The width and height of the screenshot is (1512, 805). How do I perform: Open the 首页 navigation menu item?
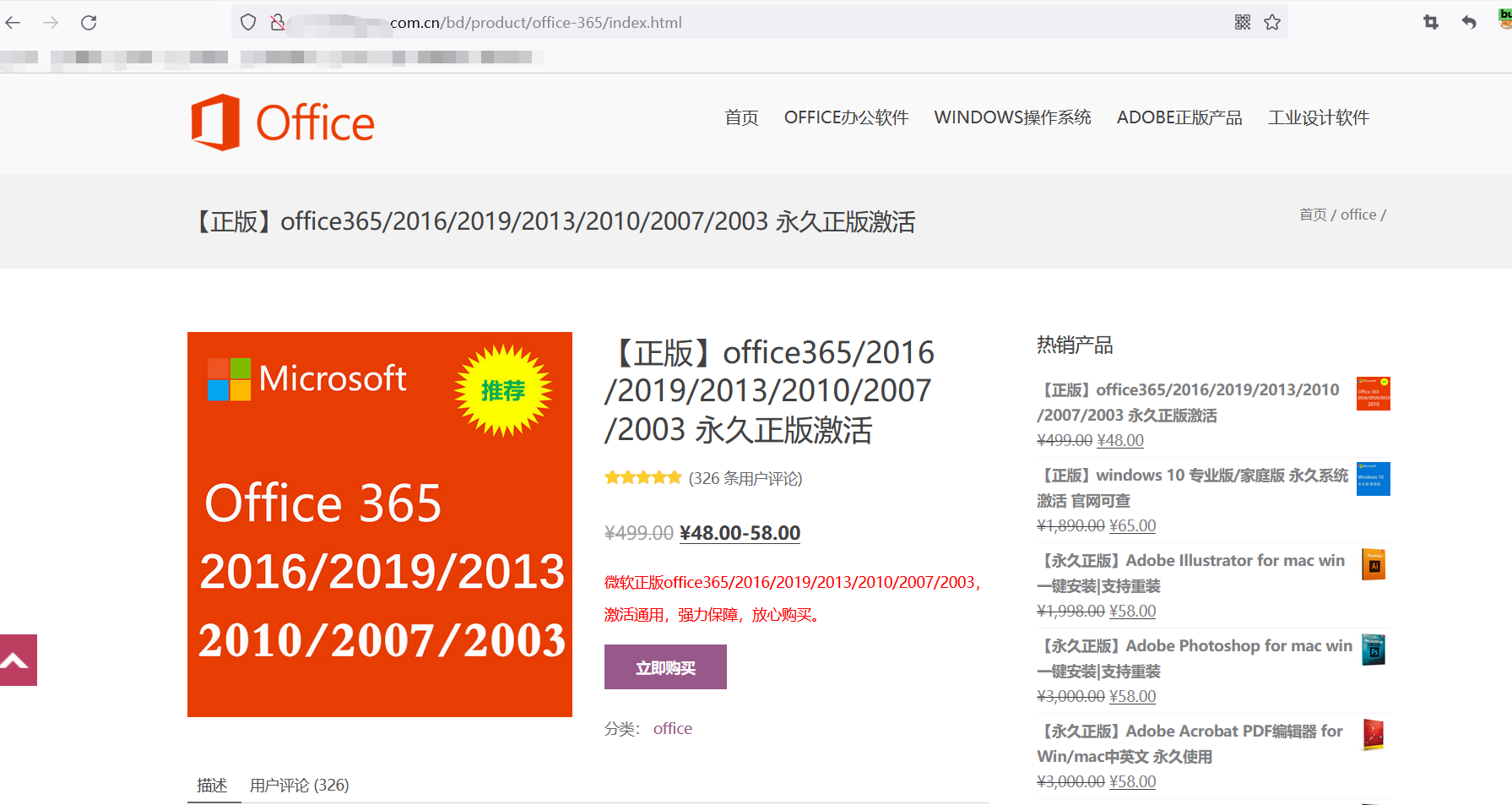click(x=741, y=117)
